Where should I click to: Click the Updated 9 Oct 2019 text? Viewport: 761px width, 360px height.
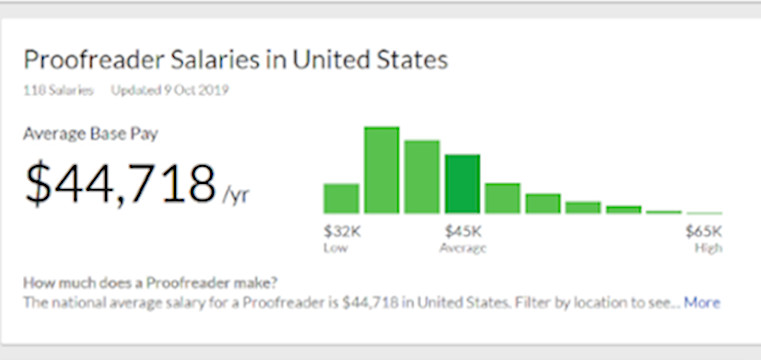(170, 90)
